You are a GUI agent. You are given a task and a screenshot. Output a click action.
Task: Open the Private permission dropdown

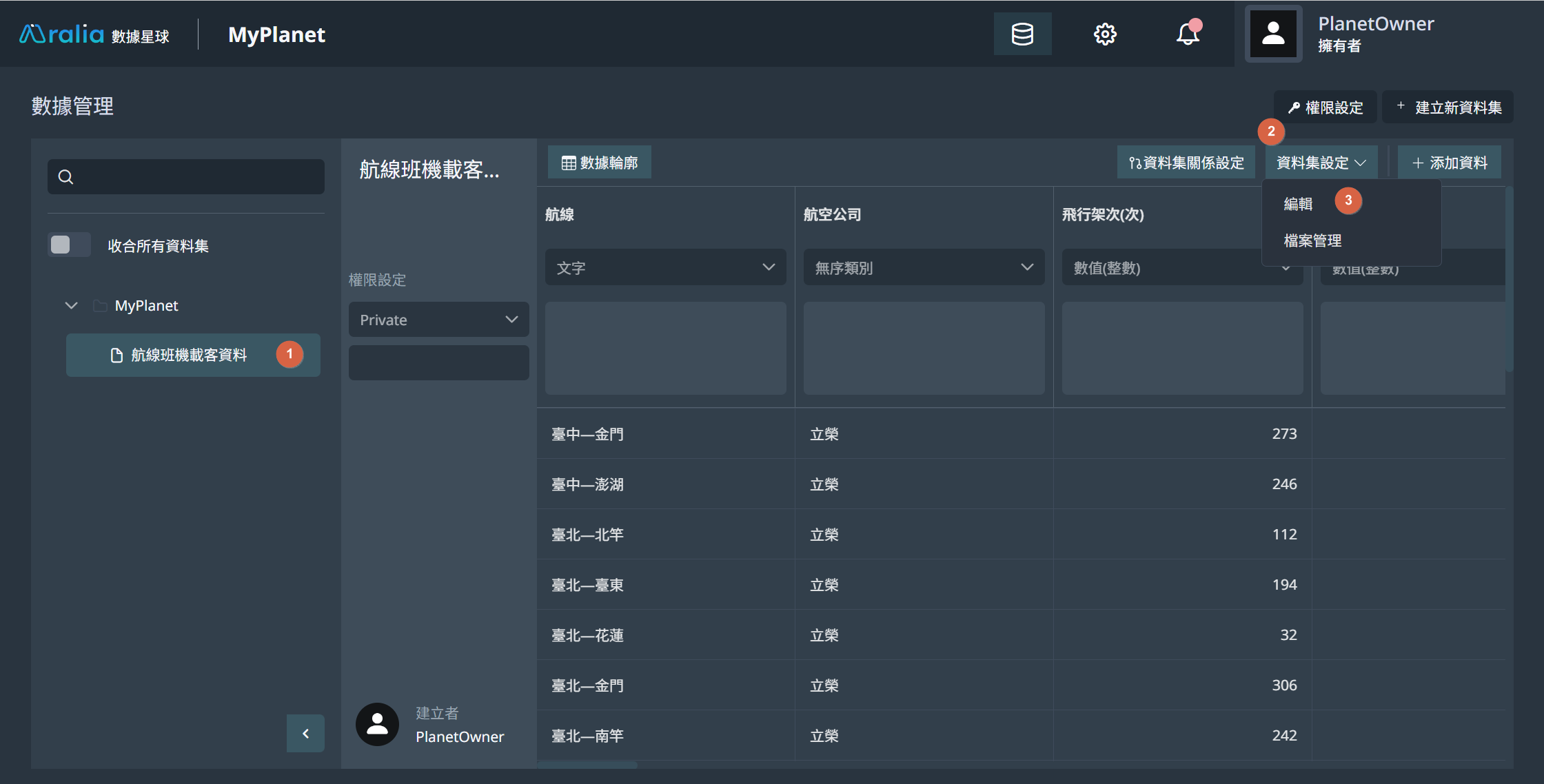point(438,320)
